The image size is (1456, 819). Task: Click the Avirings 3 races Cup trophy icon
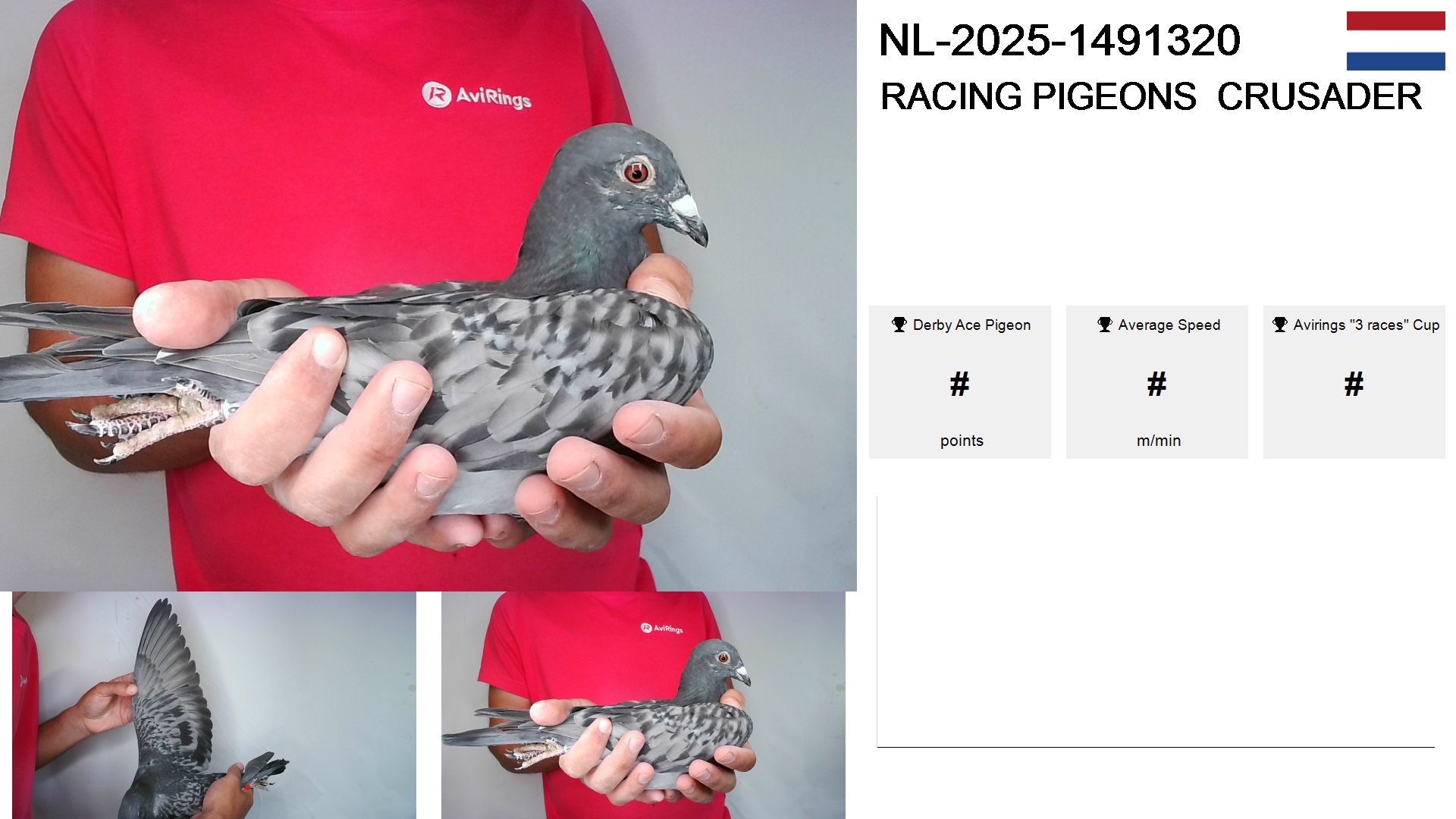tap(1280, 325)
